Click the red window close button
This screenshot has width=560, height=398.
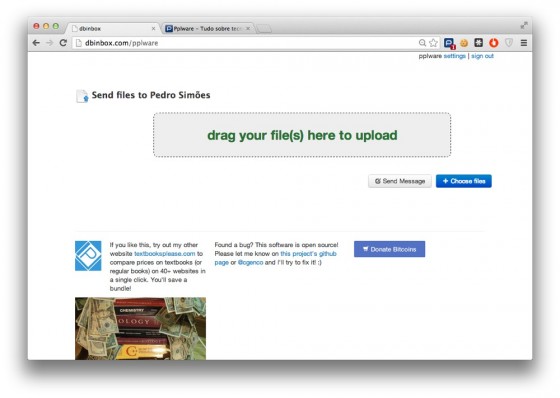tap(36, 26)
